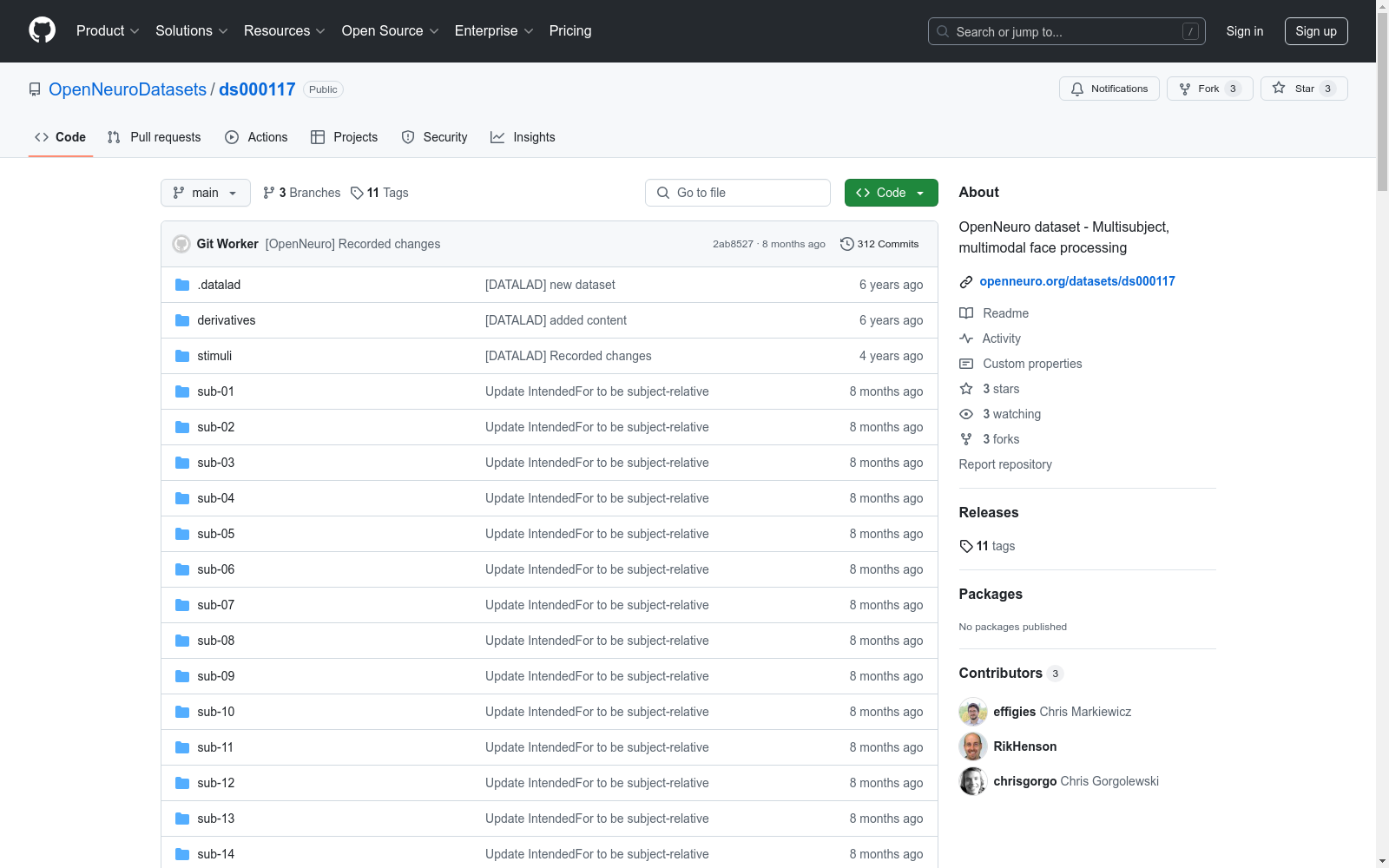
Task: View the 3 watching list
Action: 1000,414
